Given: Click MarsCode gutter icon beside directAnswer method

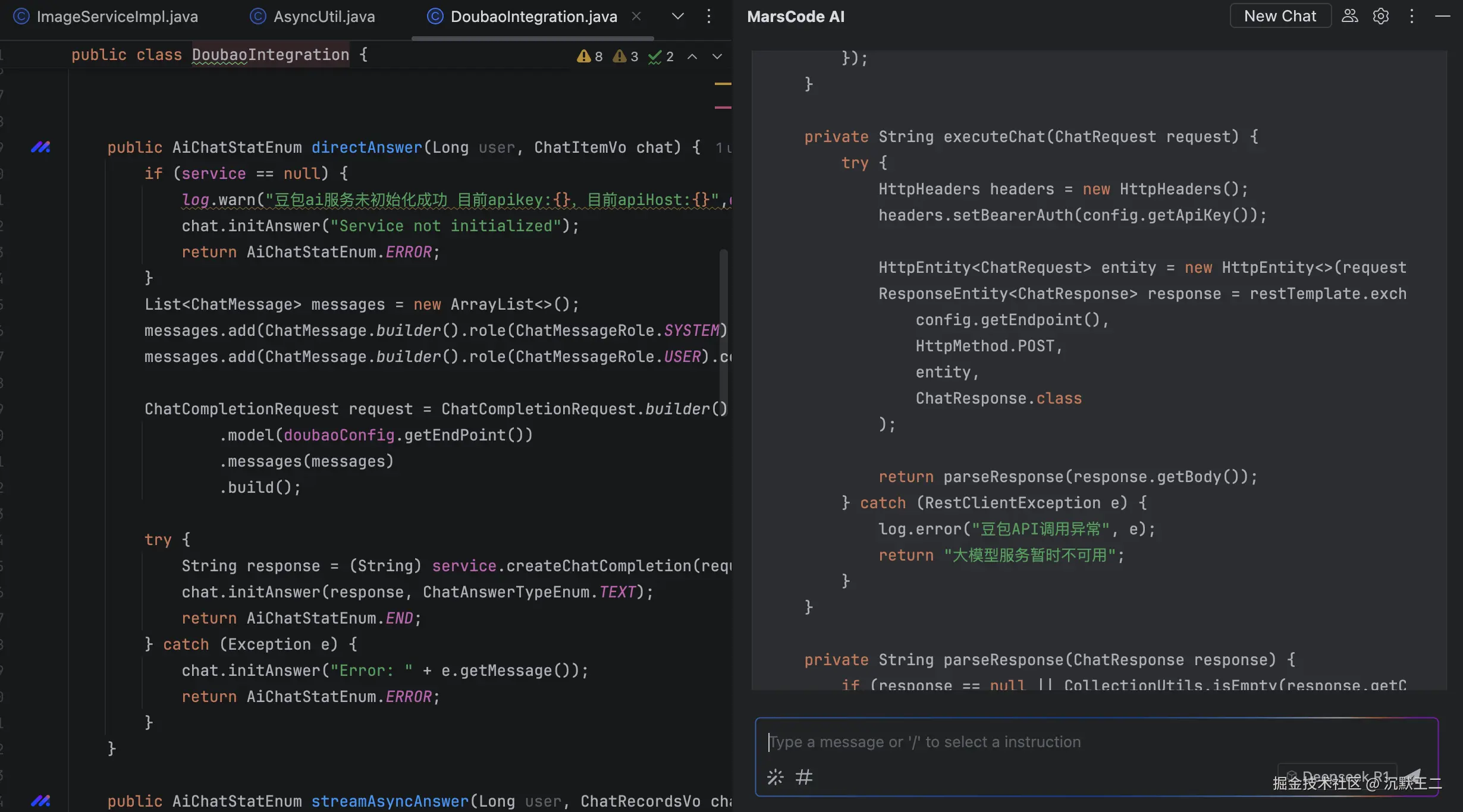Looking at the screenshot, I should click(x=40, y=147).
